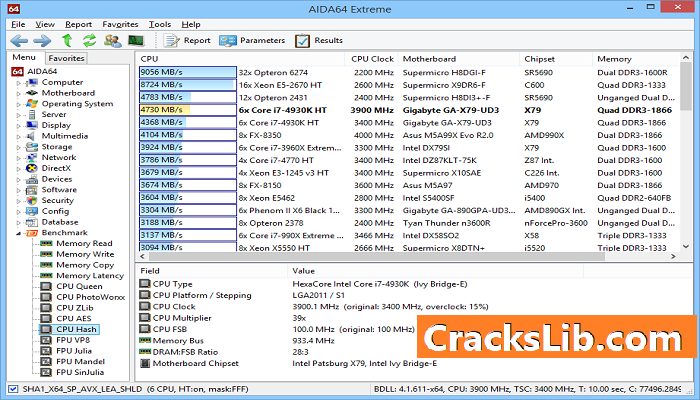Click the Report button in toolbar
This screenshot has height=400, width=700.
click(x=187, y=41)
